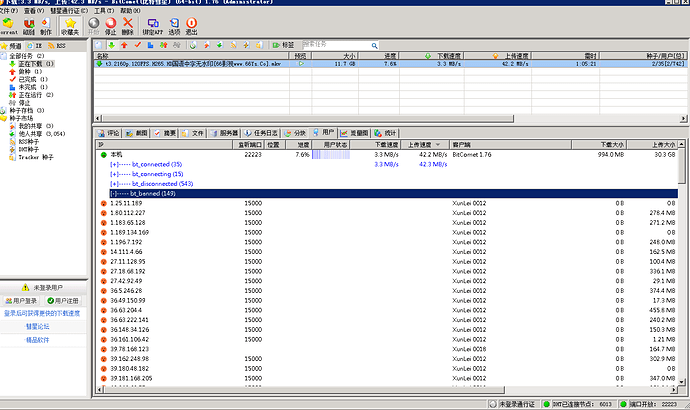This screenshot has width=690, height=410.
Task: Sort by 上传速度 column header arrow
Action: tap(438, 145)
